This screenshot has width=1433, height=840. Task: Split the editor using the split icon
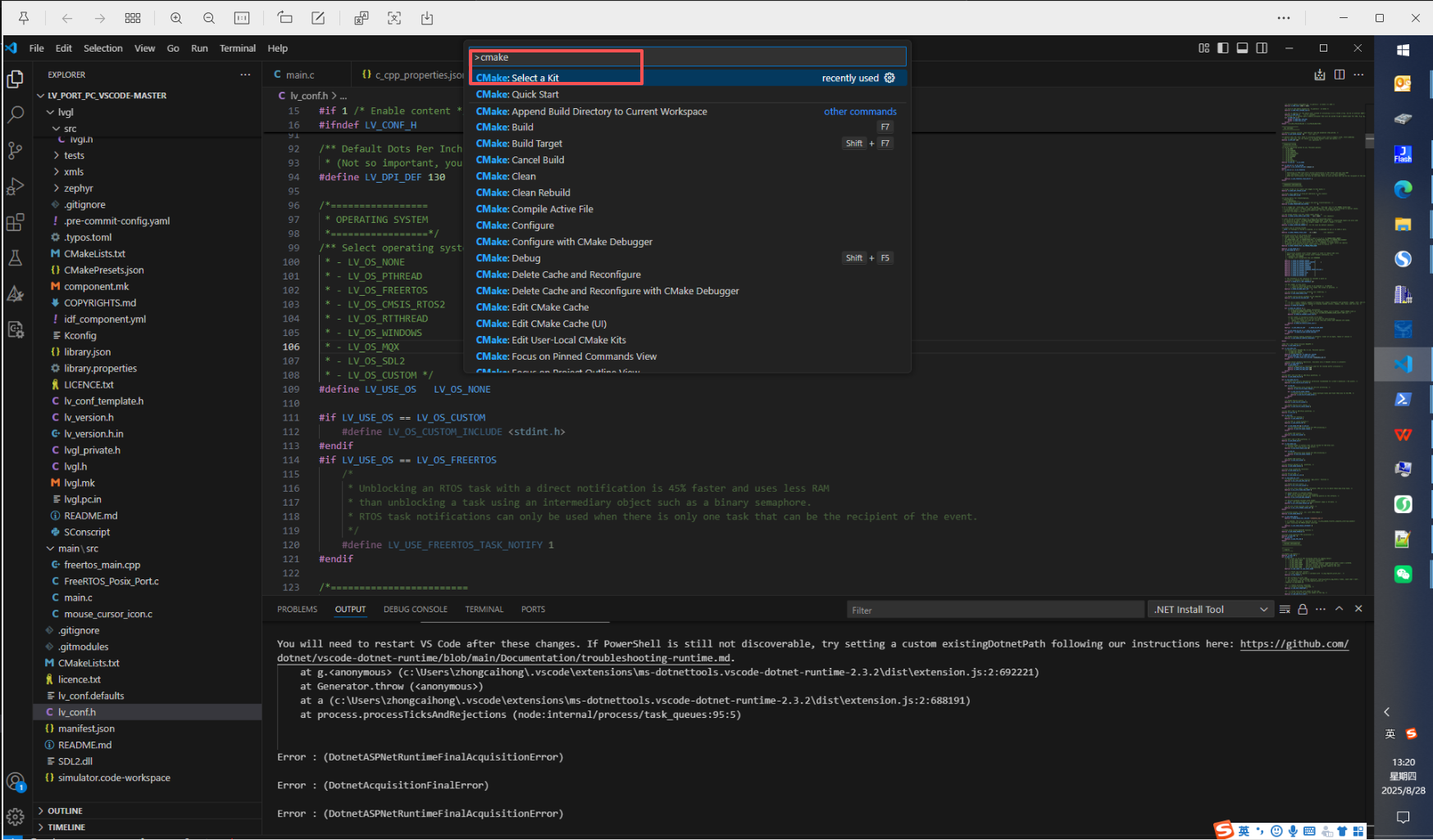click(x=1340, y=74)
